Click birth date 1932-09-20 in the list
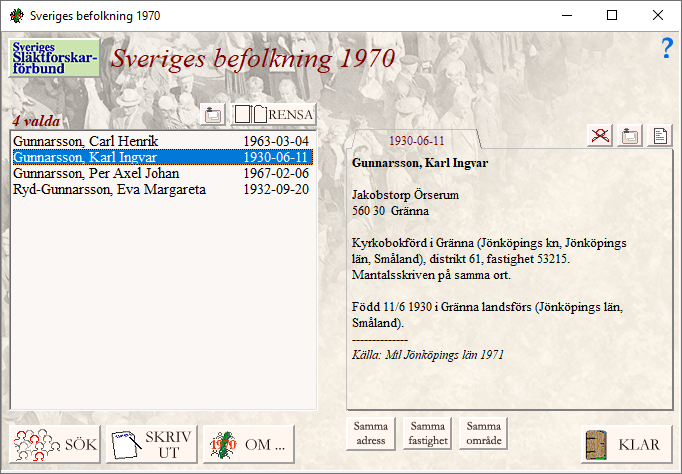The width and height of the screenshot is (682, 474). [x=276, y=189]
